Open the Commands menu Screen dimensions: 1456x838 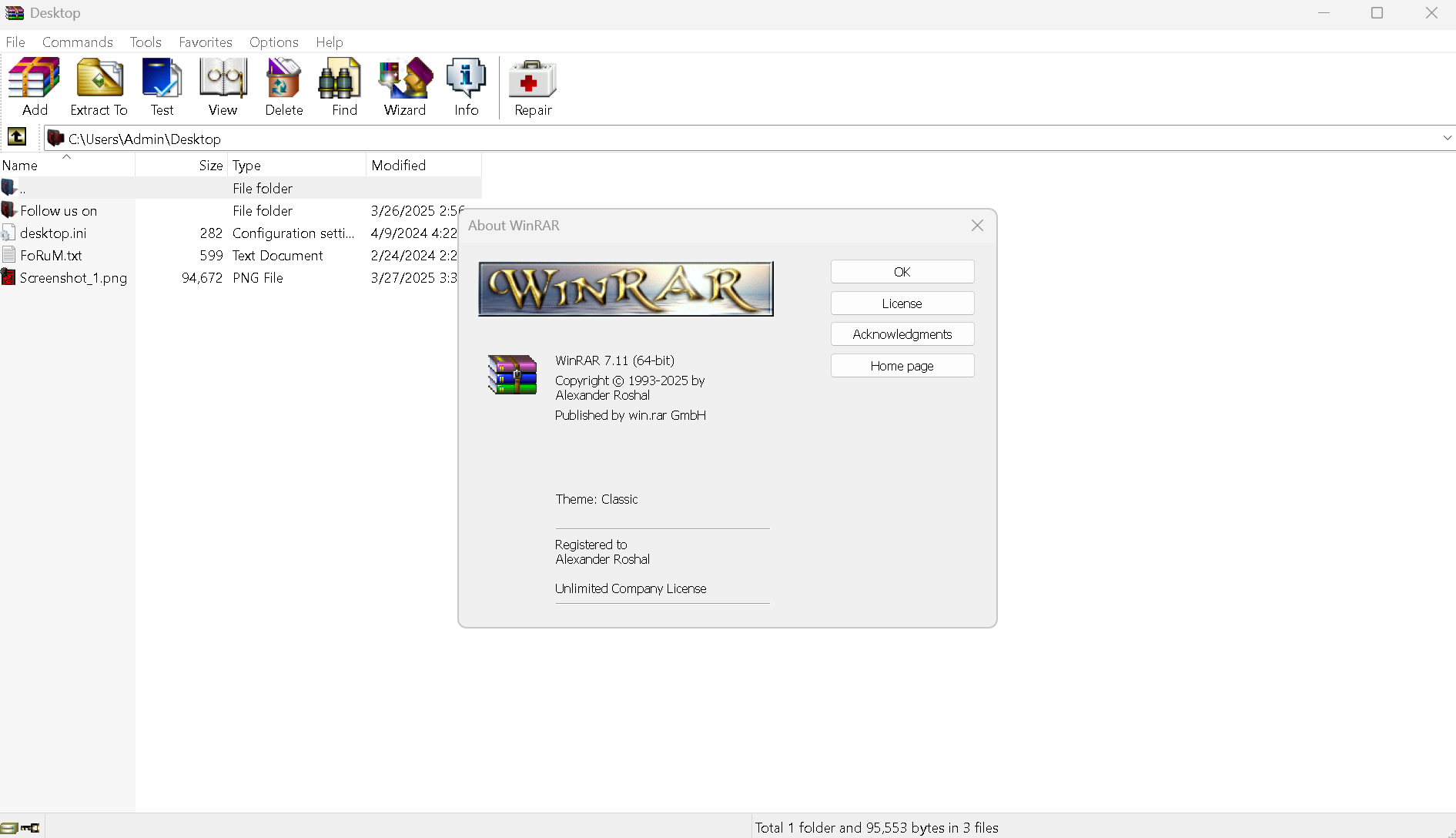point(78,42)
